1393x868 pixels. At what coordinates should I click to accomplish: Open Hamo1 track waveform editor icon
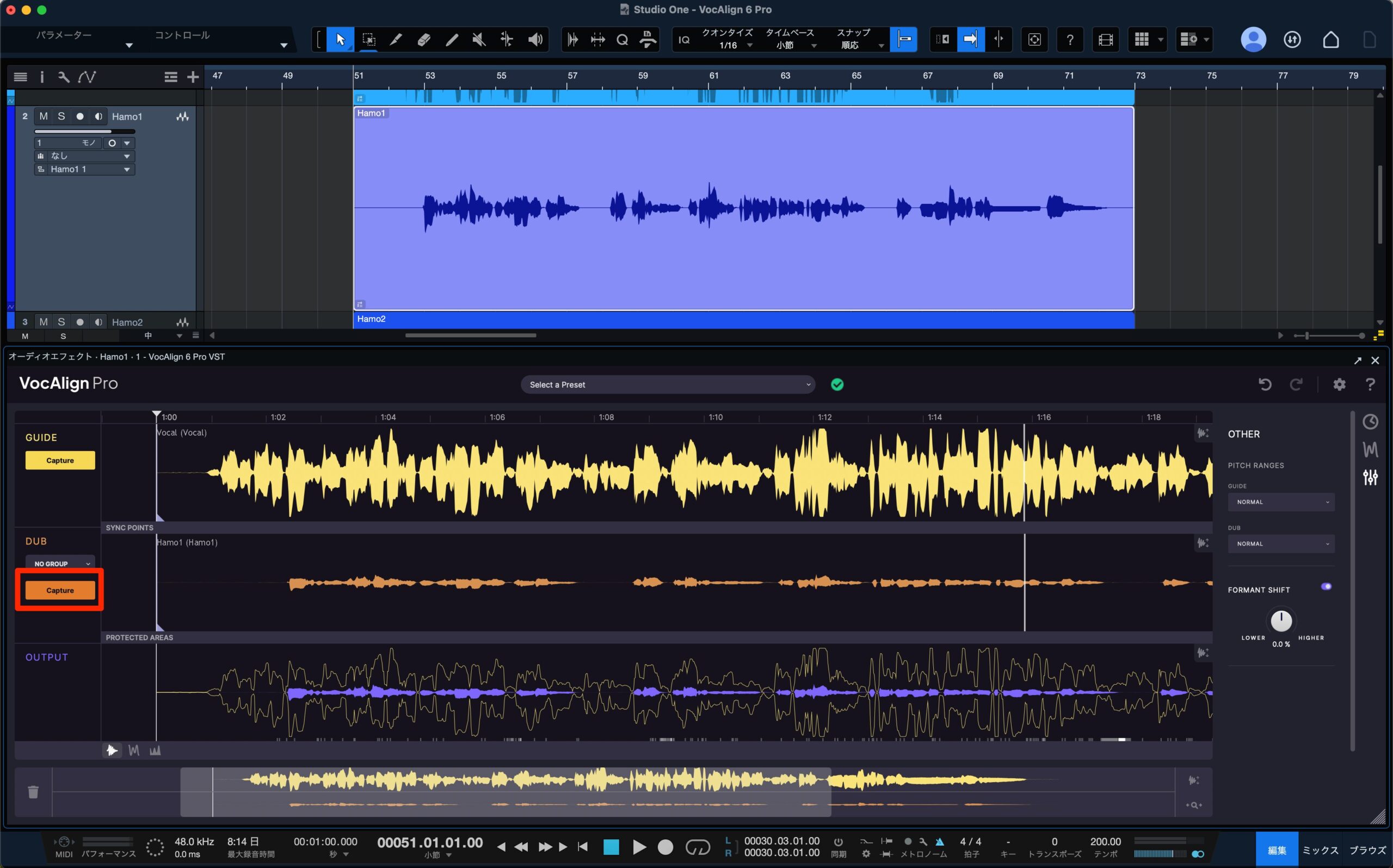[x=183, y=116]
